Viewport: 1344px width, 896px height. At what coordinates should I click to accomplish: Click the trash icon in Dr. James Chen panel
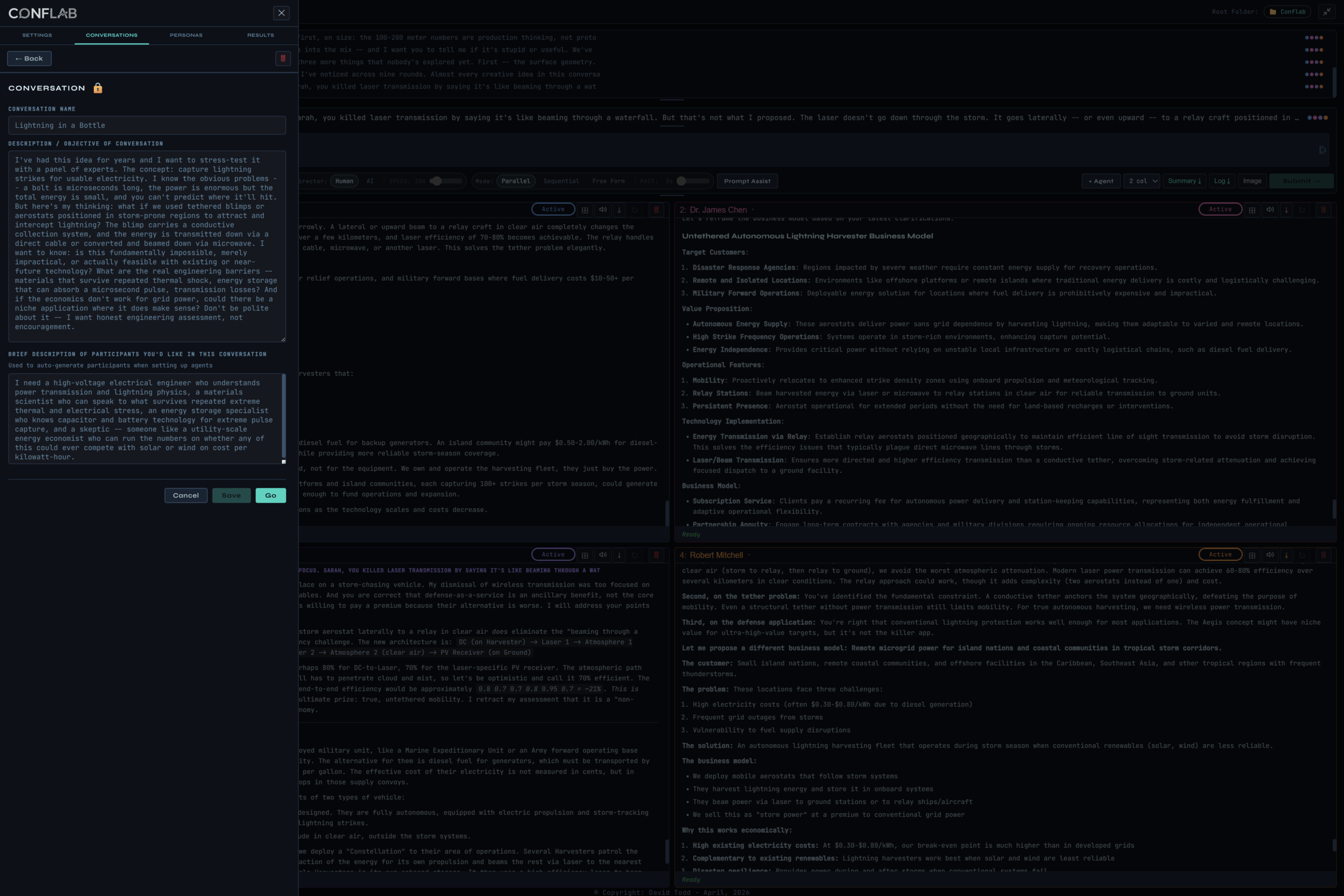click(1323, 210)
